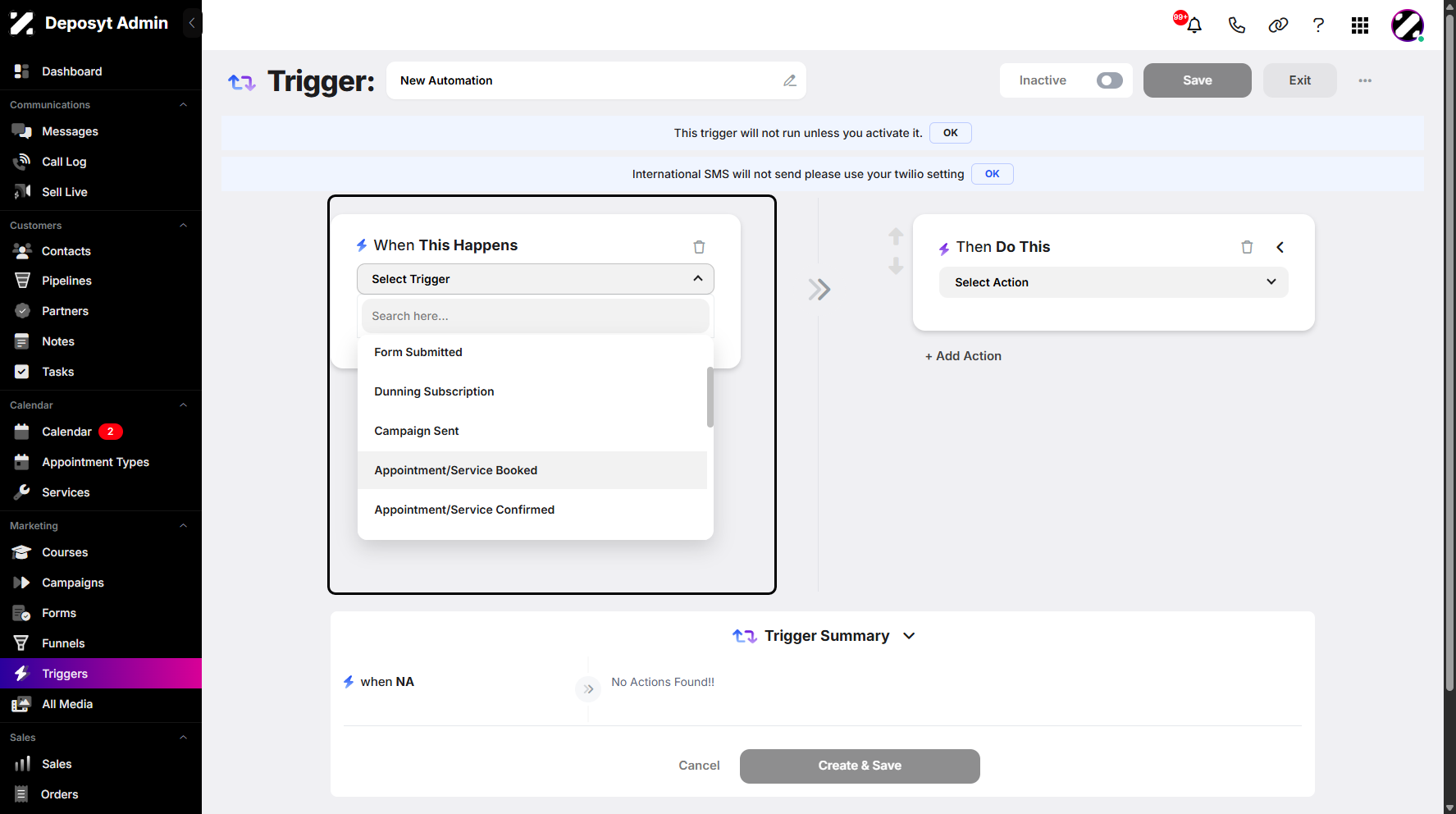This screenshot has height=814, width=1456.
Task: Dismiss the activation notice with OK
Action: click(x=951, y=133)
